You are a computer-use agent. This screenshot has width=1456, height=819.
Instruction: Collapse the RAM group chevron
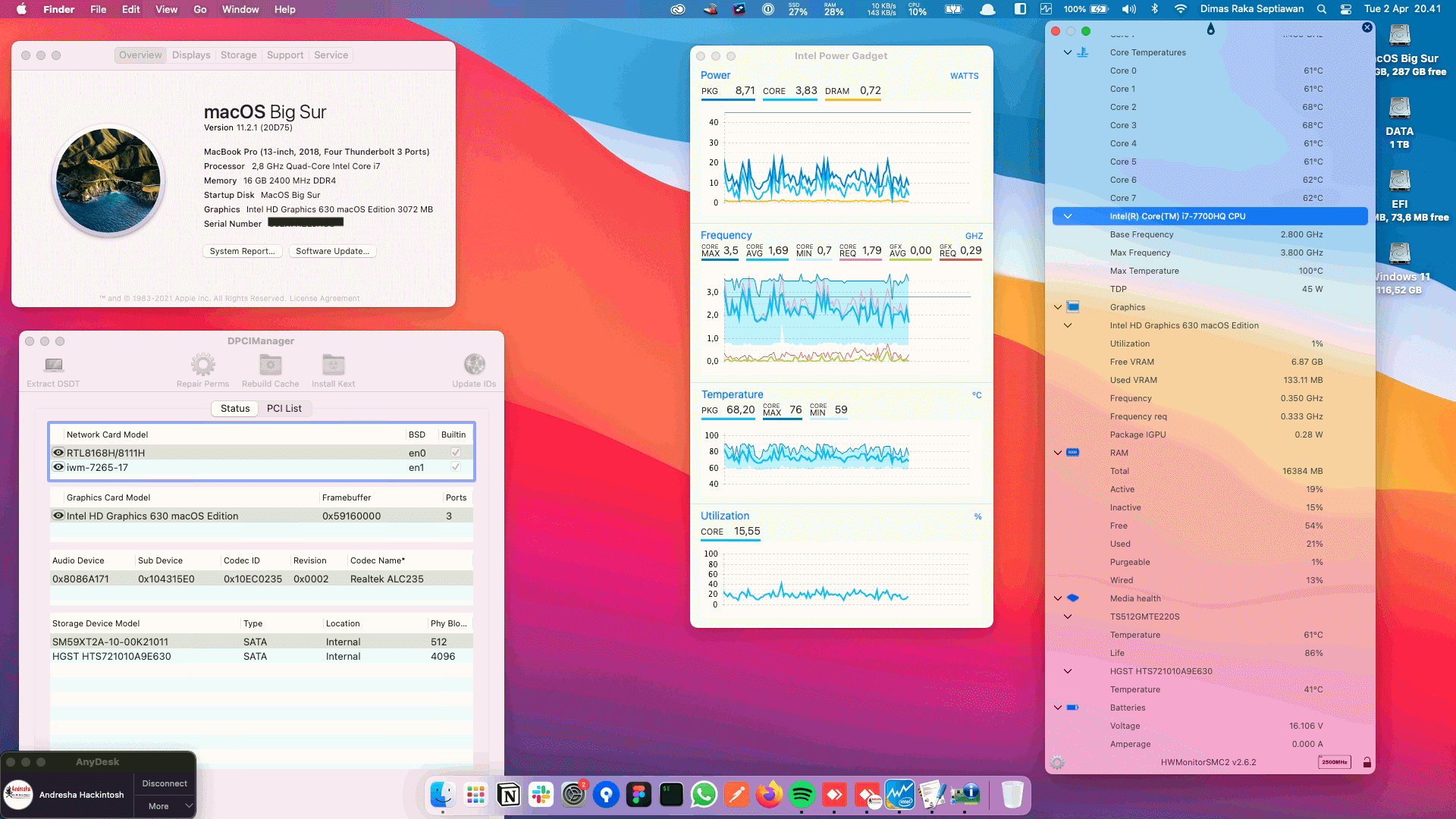(1057, 453)
